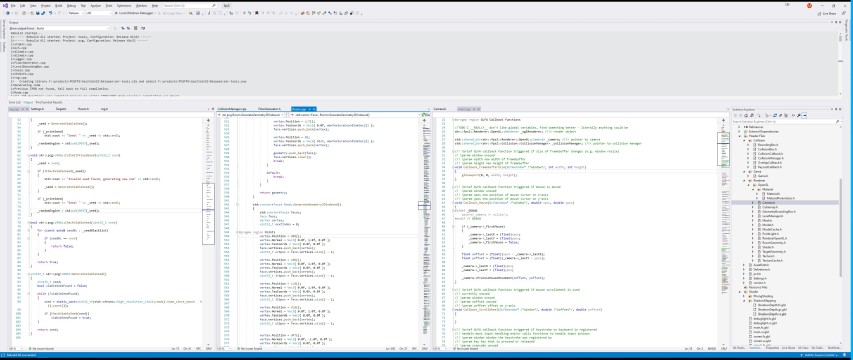The height and width of the screenshot is (360, 853).
Task: Open the Analyze menu
Action: pyautogui.click(x=95, y=5)
